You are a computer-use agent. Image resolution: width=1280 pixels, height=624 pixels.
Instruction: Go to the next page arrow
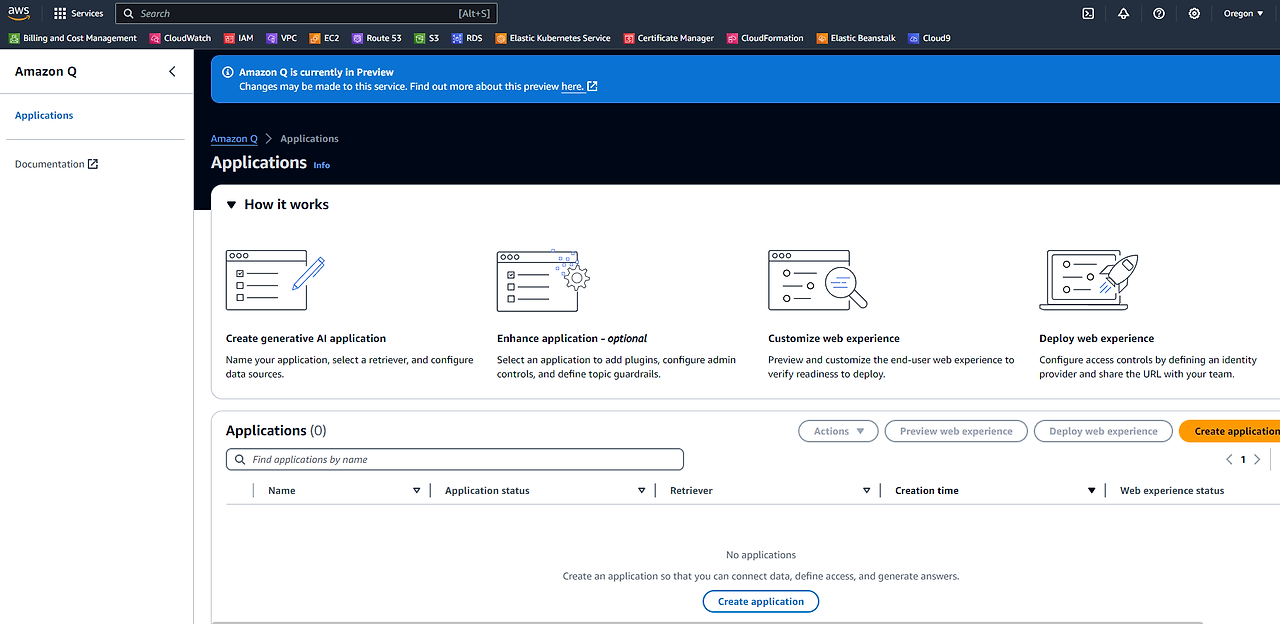click(1257, 459)
